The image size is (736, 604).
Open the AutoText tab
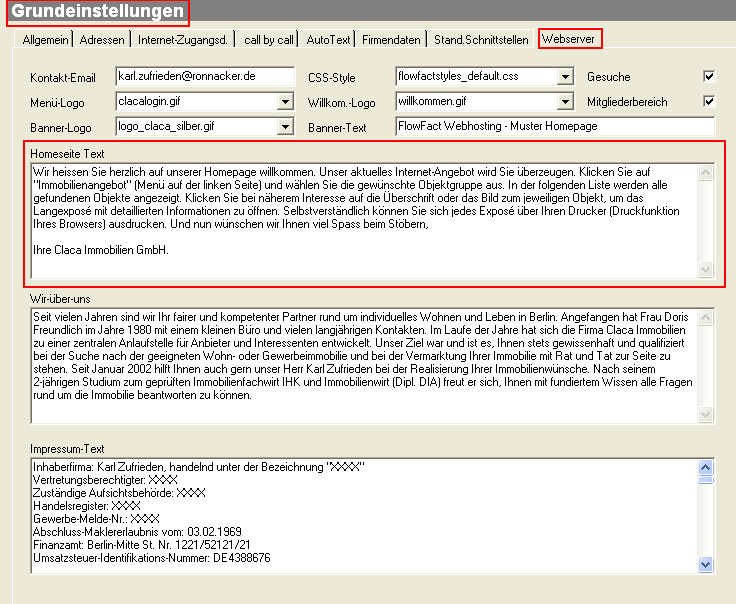click(328, 39)
